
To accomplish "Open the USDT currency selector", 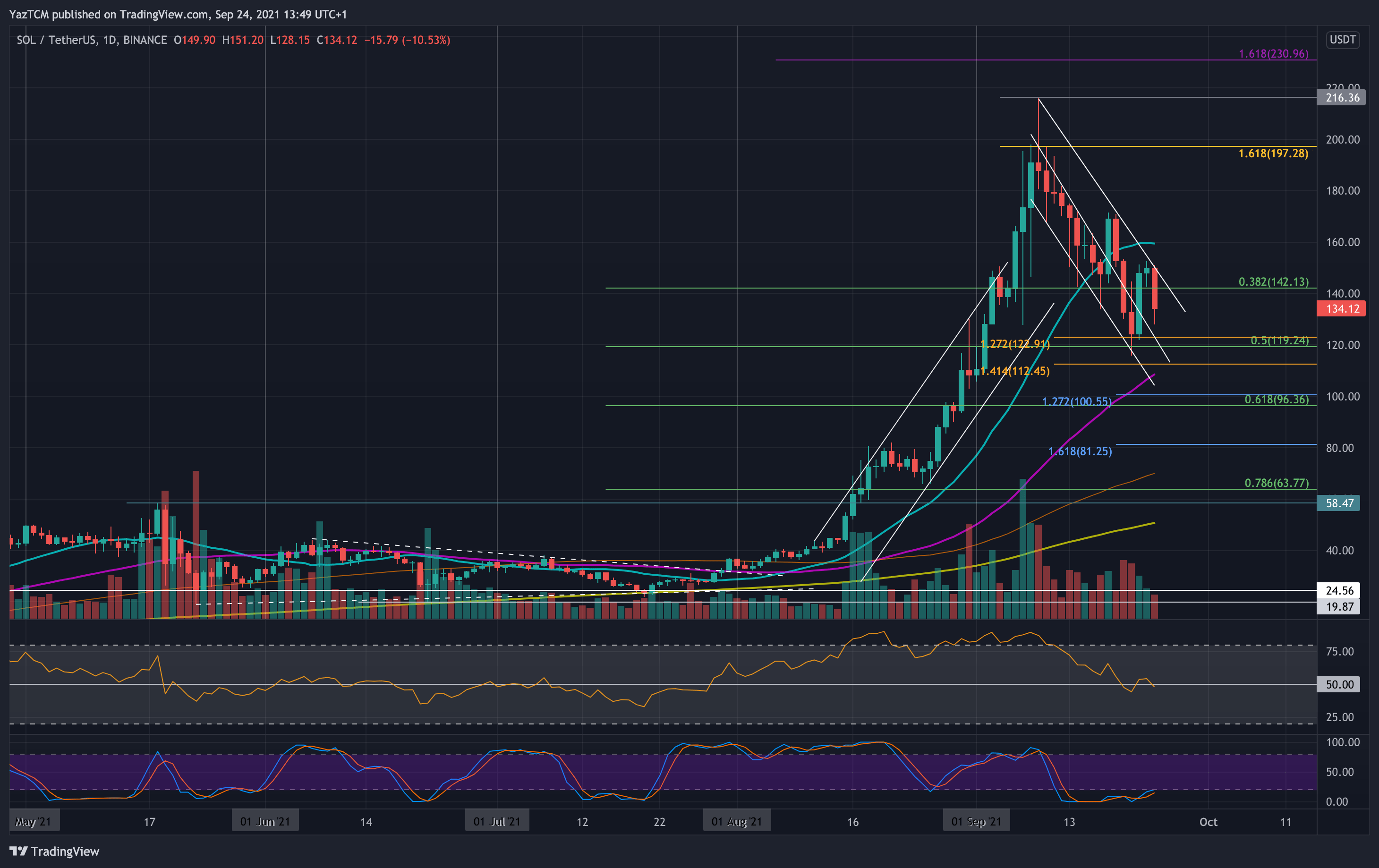I will coord(1342,40).
